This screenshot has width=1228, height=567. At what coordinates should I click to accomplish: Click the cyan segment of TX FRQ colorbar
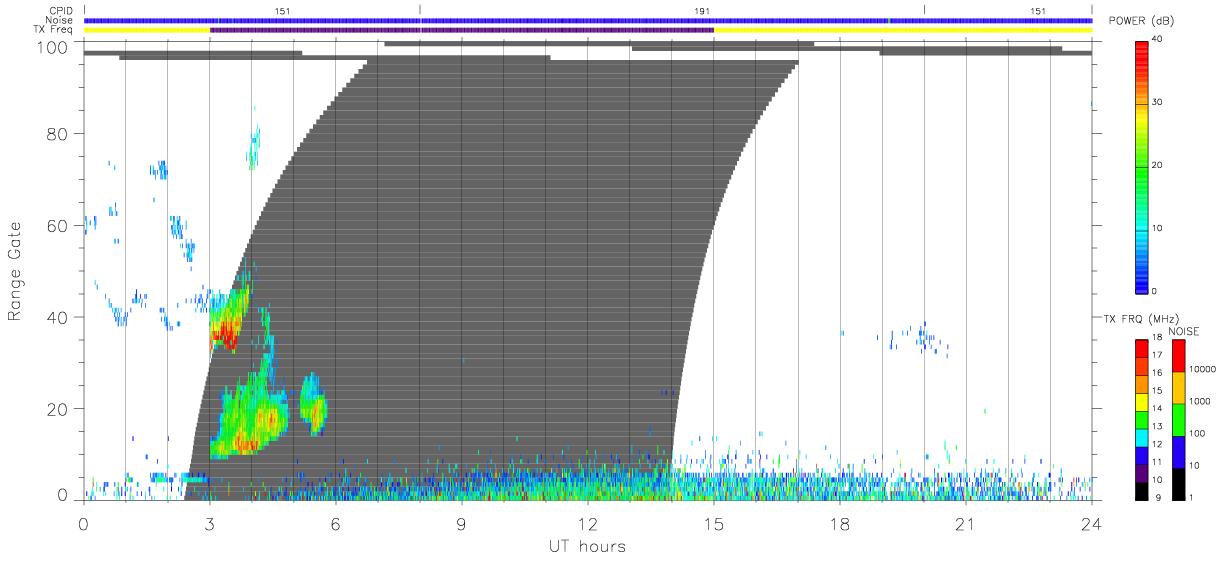pos(1141,437)
